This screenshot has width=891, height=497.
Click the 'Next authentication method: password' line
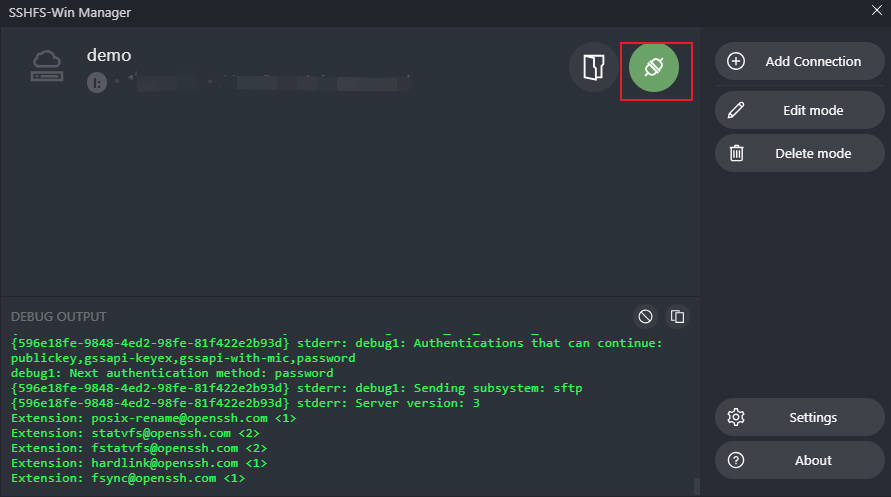[x=171, y=373]
